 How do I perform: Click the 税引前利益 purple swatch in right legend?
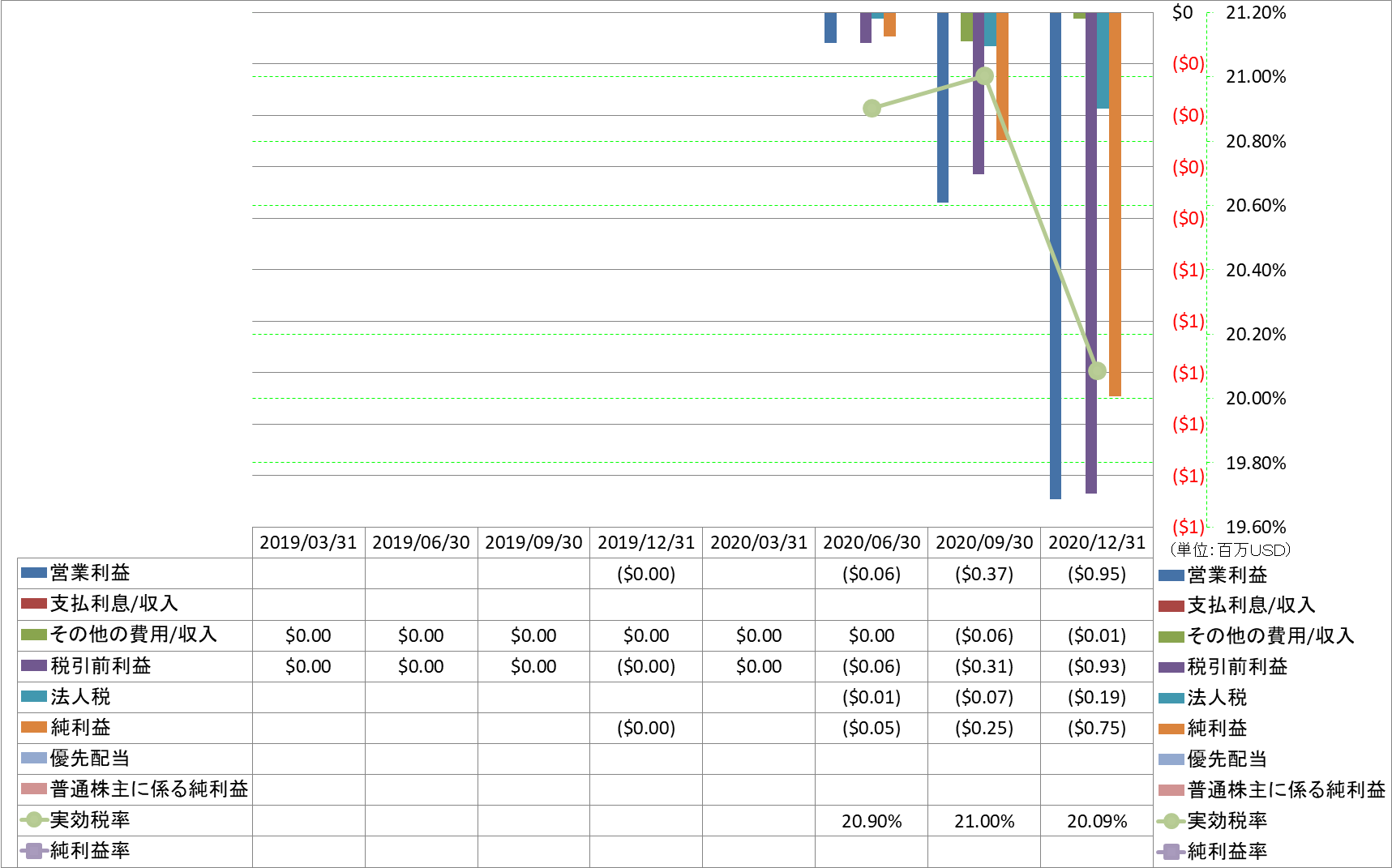(x=1171, y=667)
